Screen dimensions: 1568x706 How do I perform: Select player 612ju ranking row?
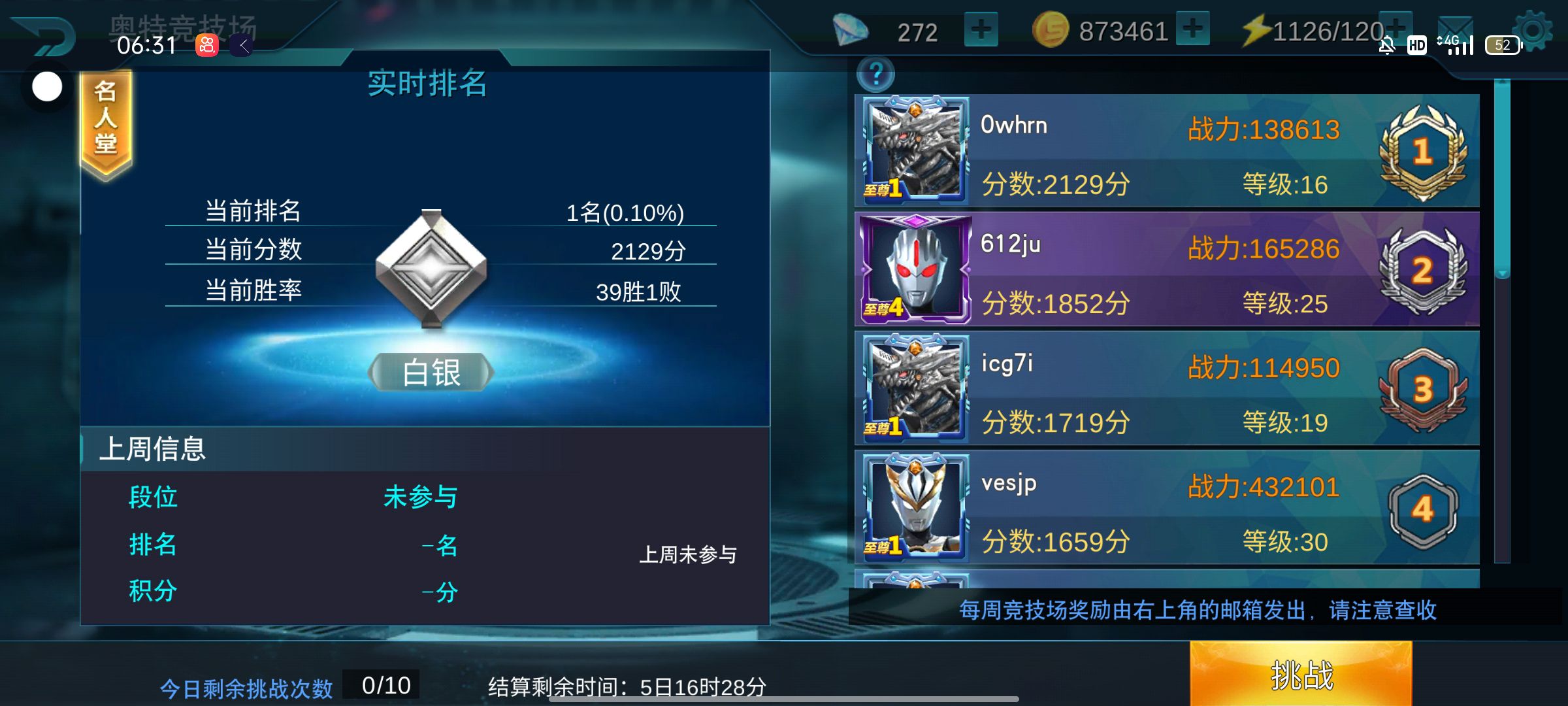click(x=1167, y=270)
